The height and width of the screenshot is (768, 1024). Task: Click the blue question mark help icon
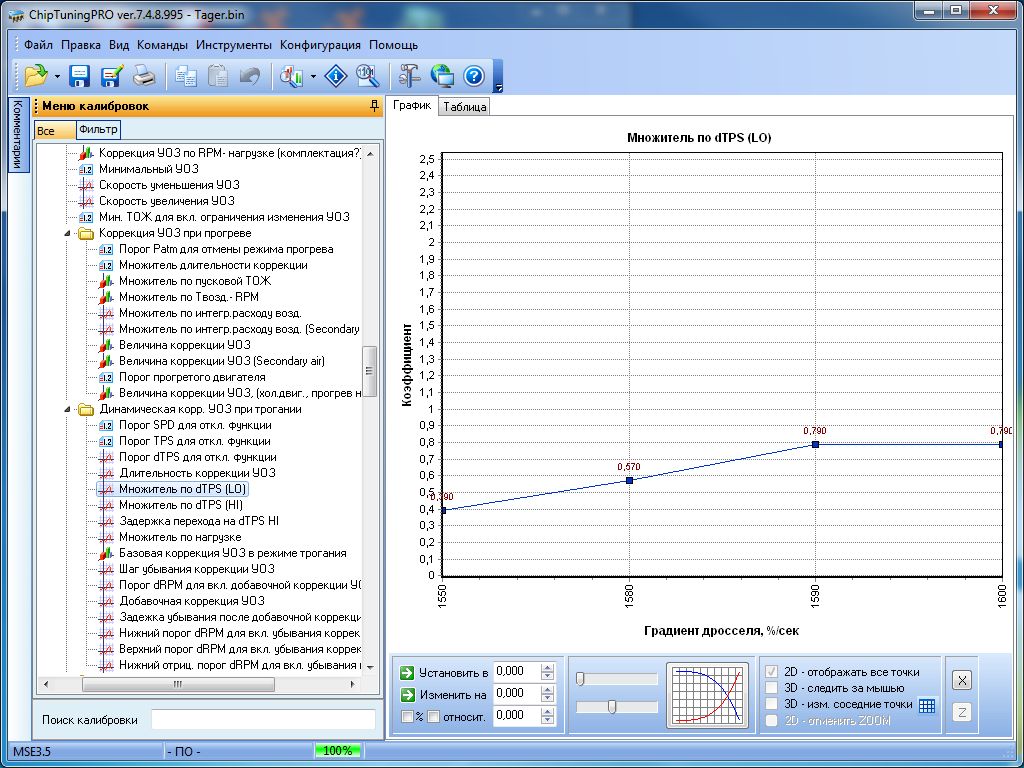[x=473, y=76]
